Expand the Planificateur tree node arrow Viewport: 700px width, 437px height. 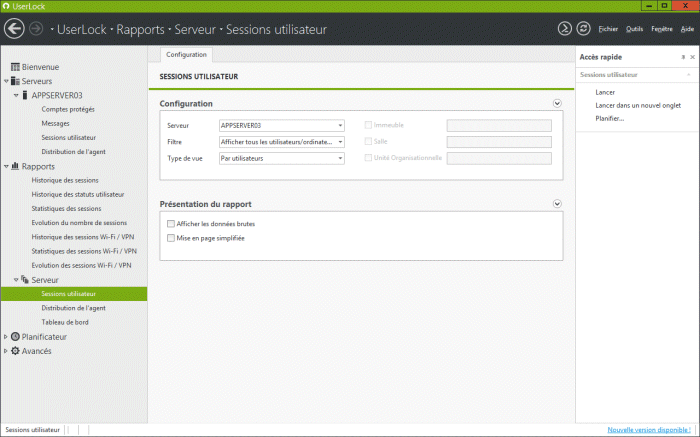click(x=6, y=337)
